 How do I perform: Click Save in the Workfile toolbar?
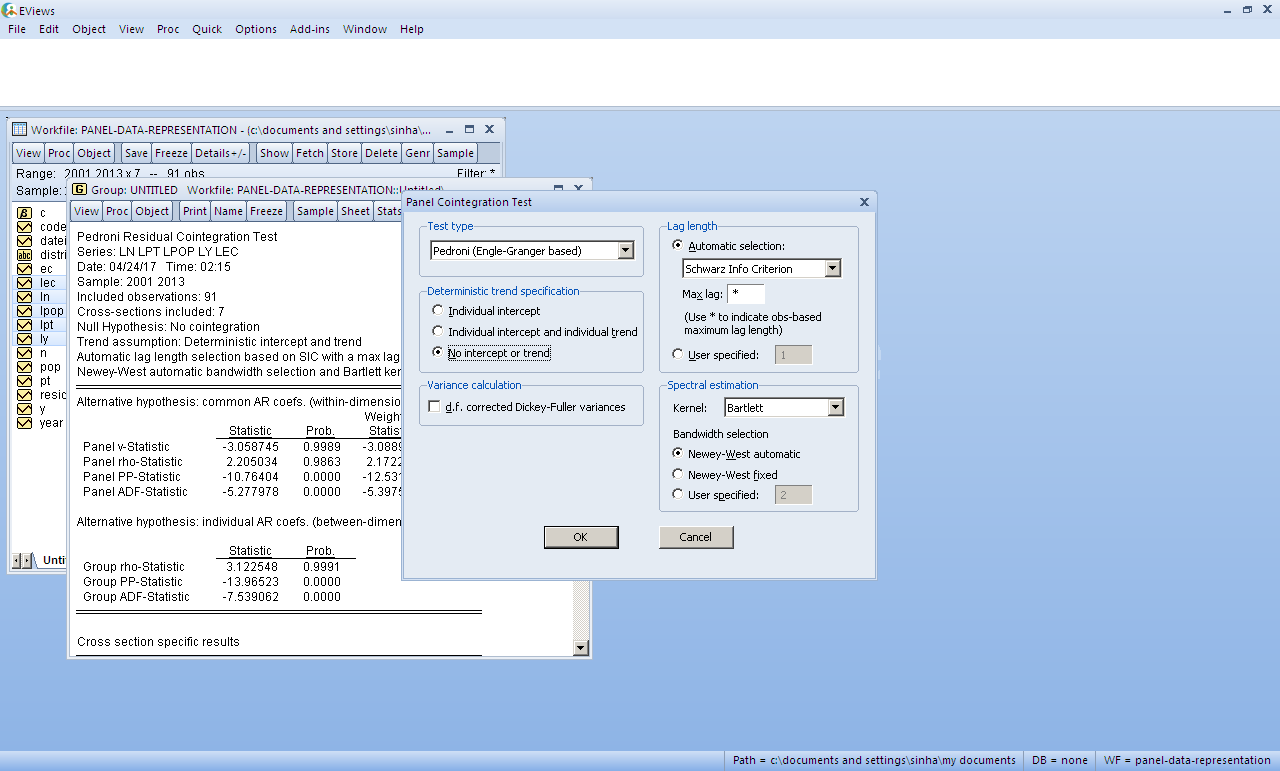point(137,153)
